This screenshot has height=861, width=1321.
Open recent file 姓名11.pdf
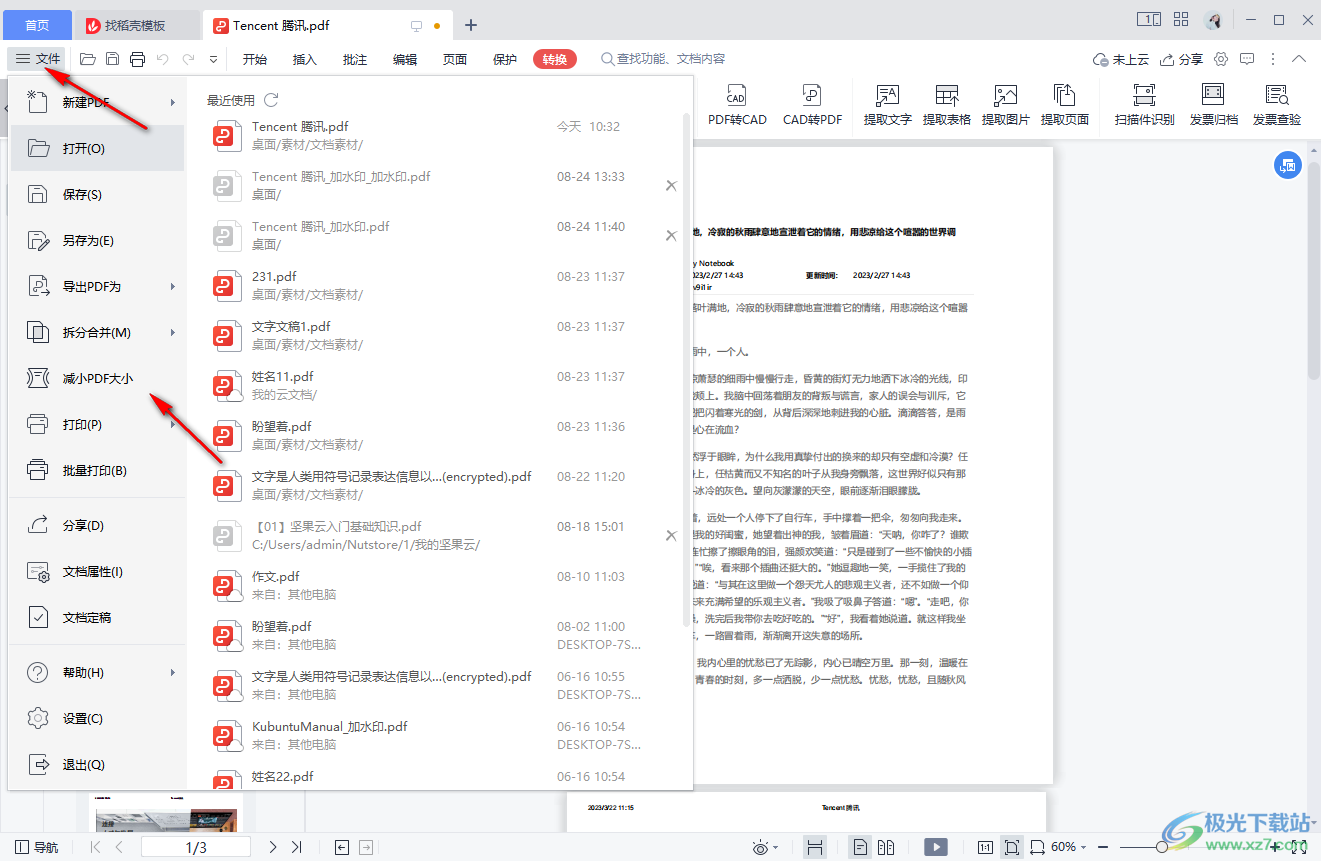coord(440,386)
